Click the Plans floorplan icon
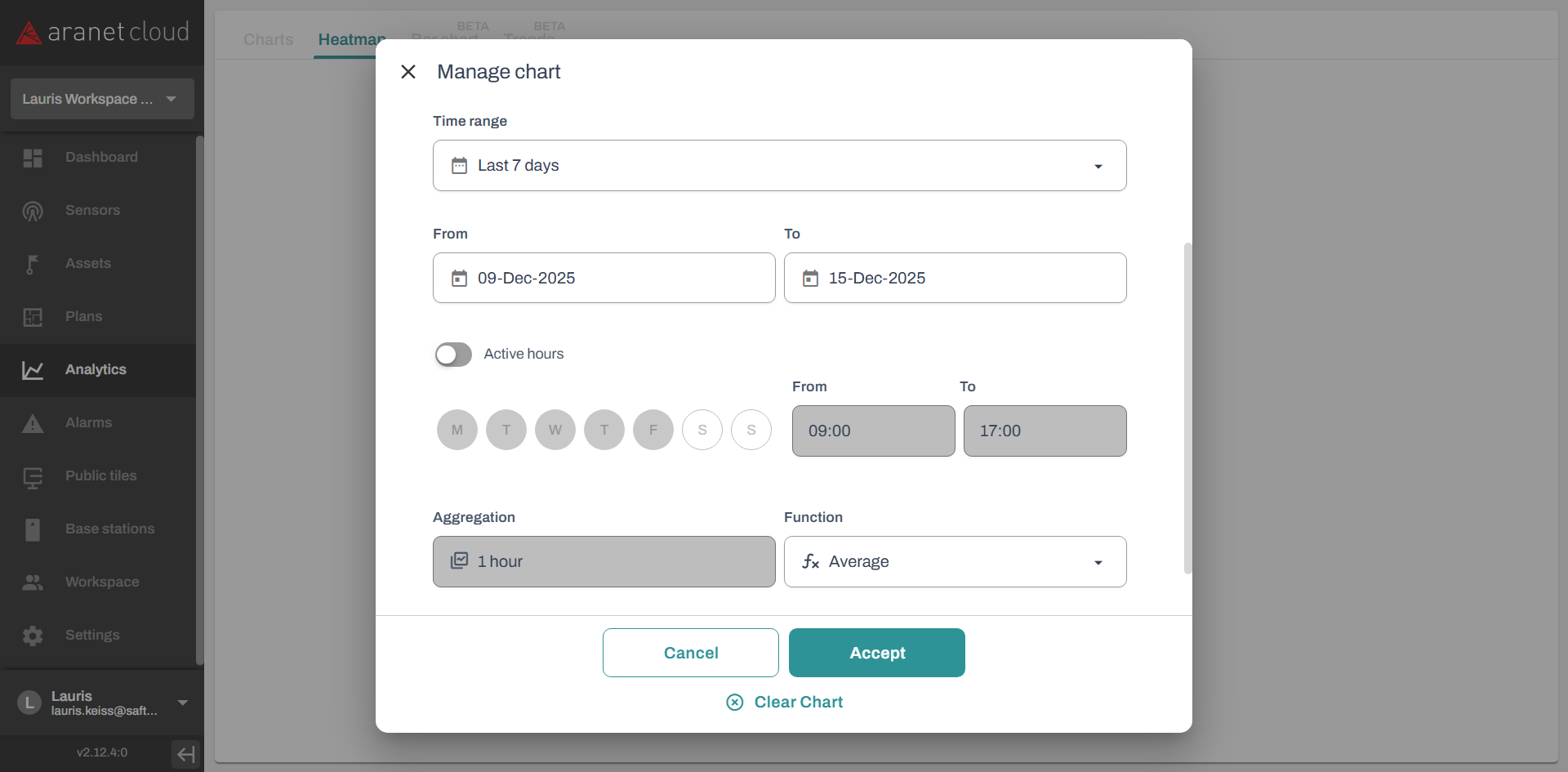Image resolution: width=1568 pixels, height=772 pixels. click(x=33, y=317)
